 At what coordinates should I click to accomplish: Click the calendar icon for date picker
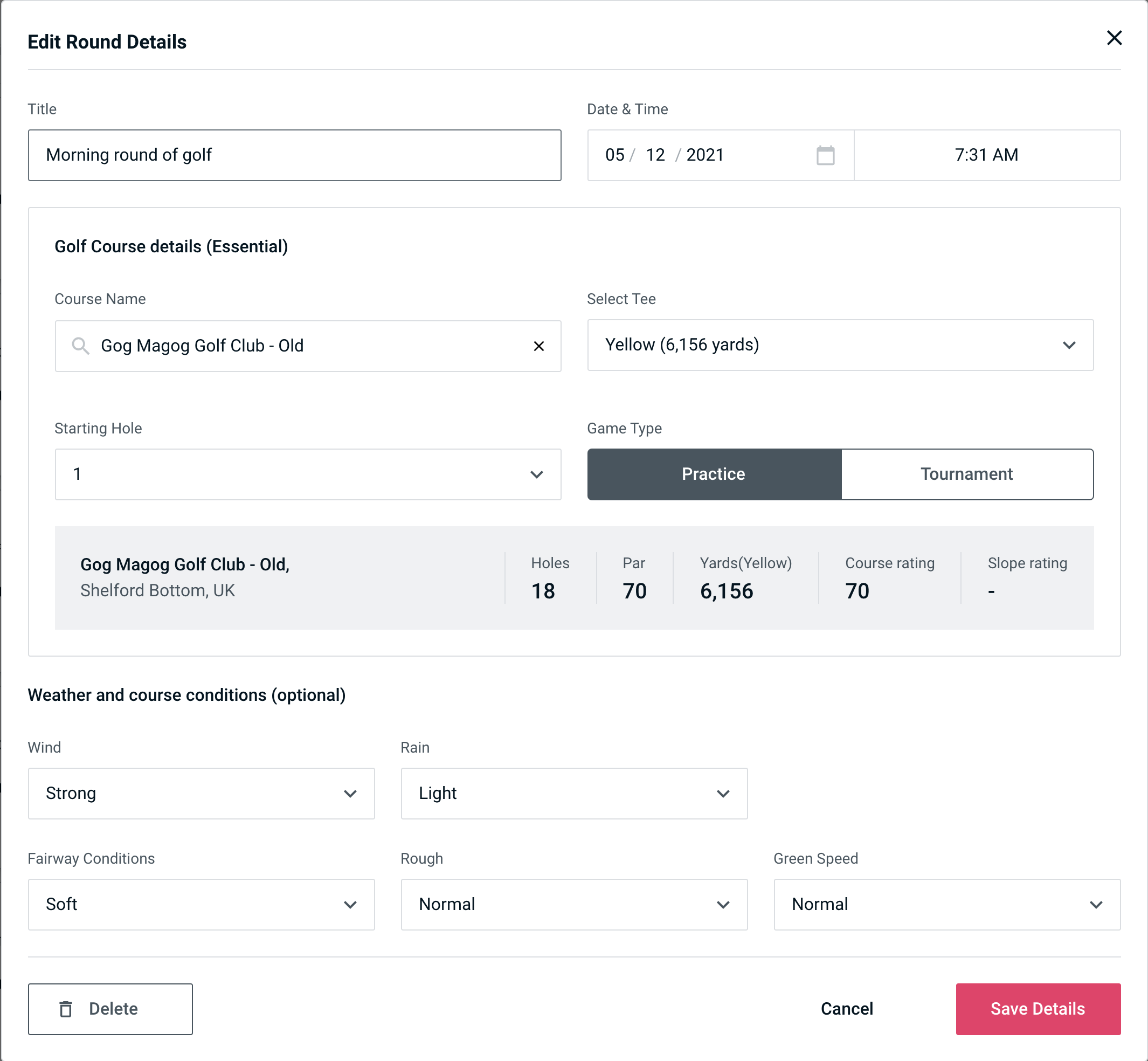point(825,154)
